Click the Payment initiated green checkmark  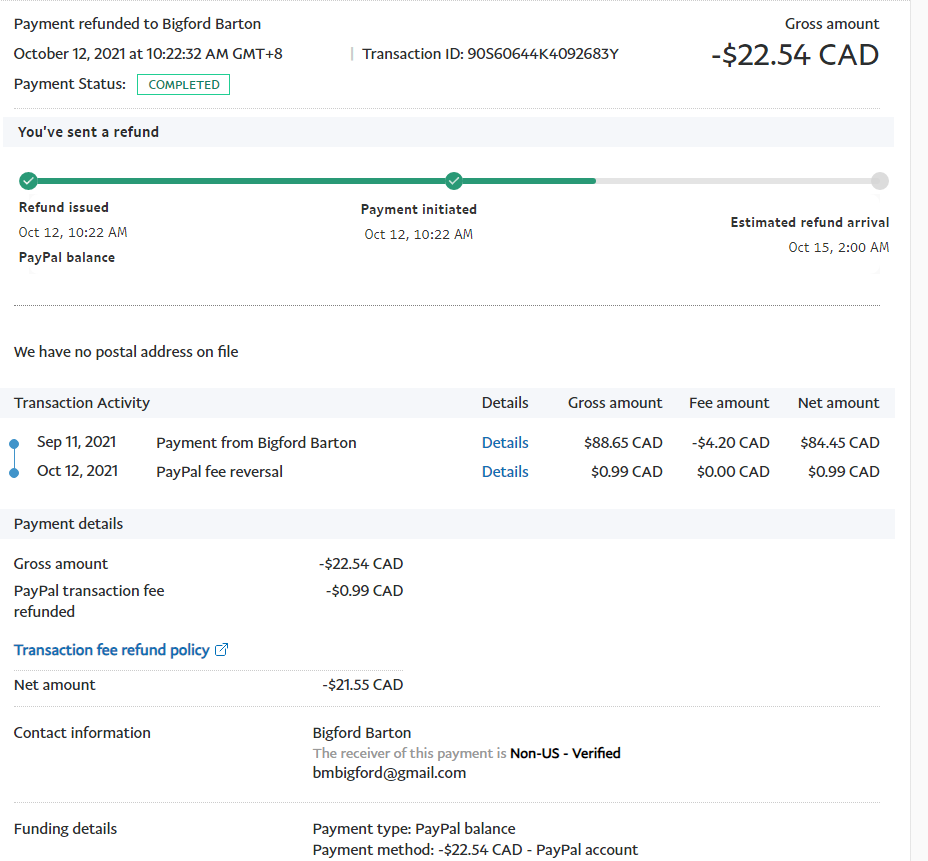(x=454, y=181)
